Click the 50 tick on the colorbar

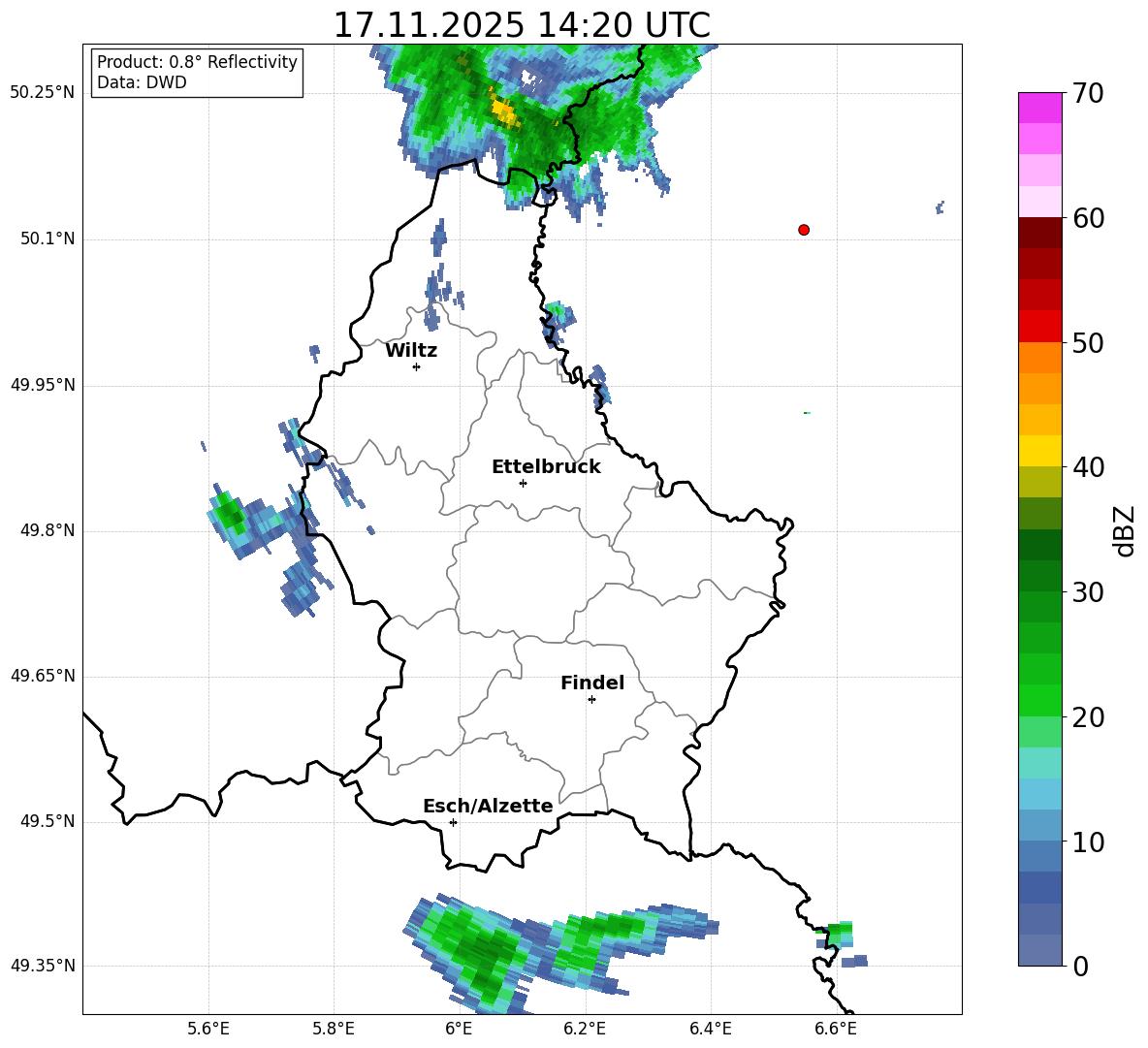(1088, 342)
